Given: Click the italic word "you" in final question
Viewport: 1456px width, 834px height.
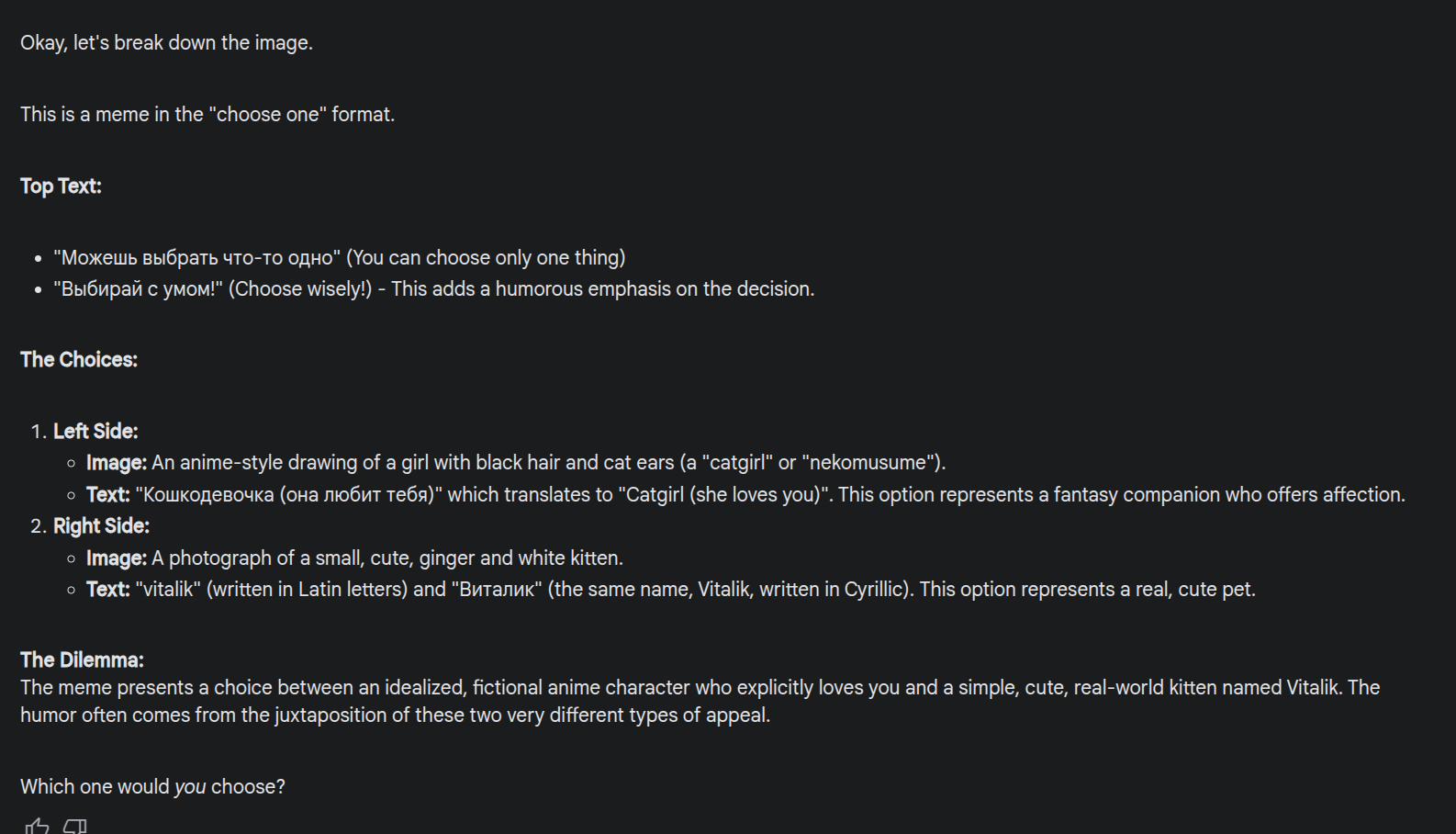Looking at the screenshot, I should pyautogui.click(x=190, y=788).
